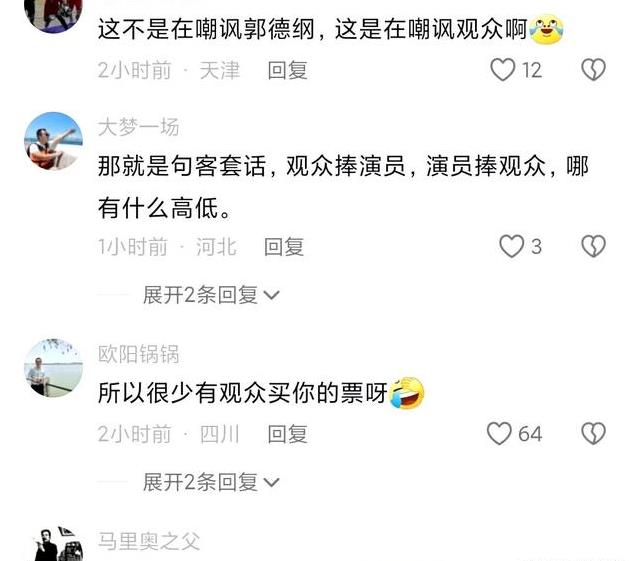The height and width of the screenshot is (561, 636).
Task: Dislike the 天津 comment using broken heart
Action: 593,70
